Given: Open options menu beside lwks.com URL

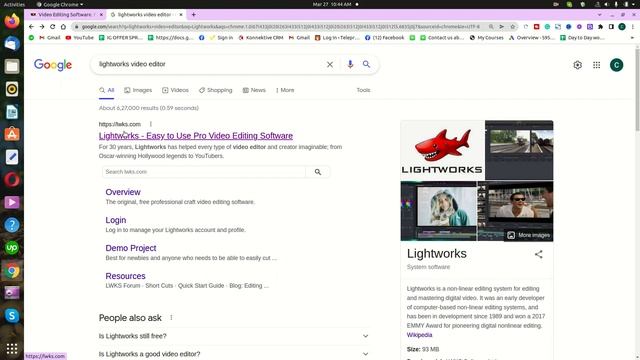Looking at the screenshot, I should tap(151, 124).
